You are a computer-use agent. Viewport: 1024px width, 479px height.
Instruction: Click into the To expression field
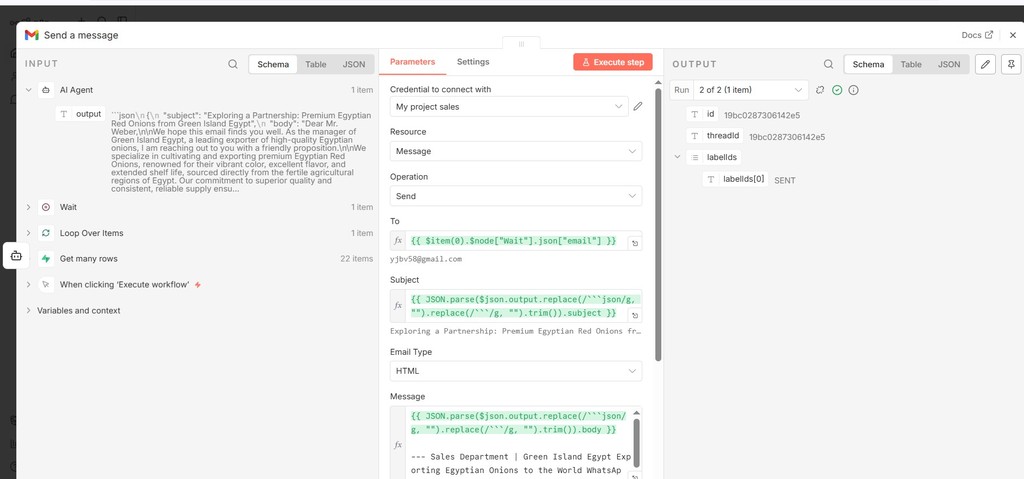[x=516, y=240]
